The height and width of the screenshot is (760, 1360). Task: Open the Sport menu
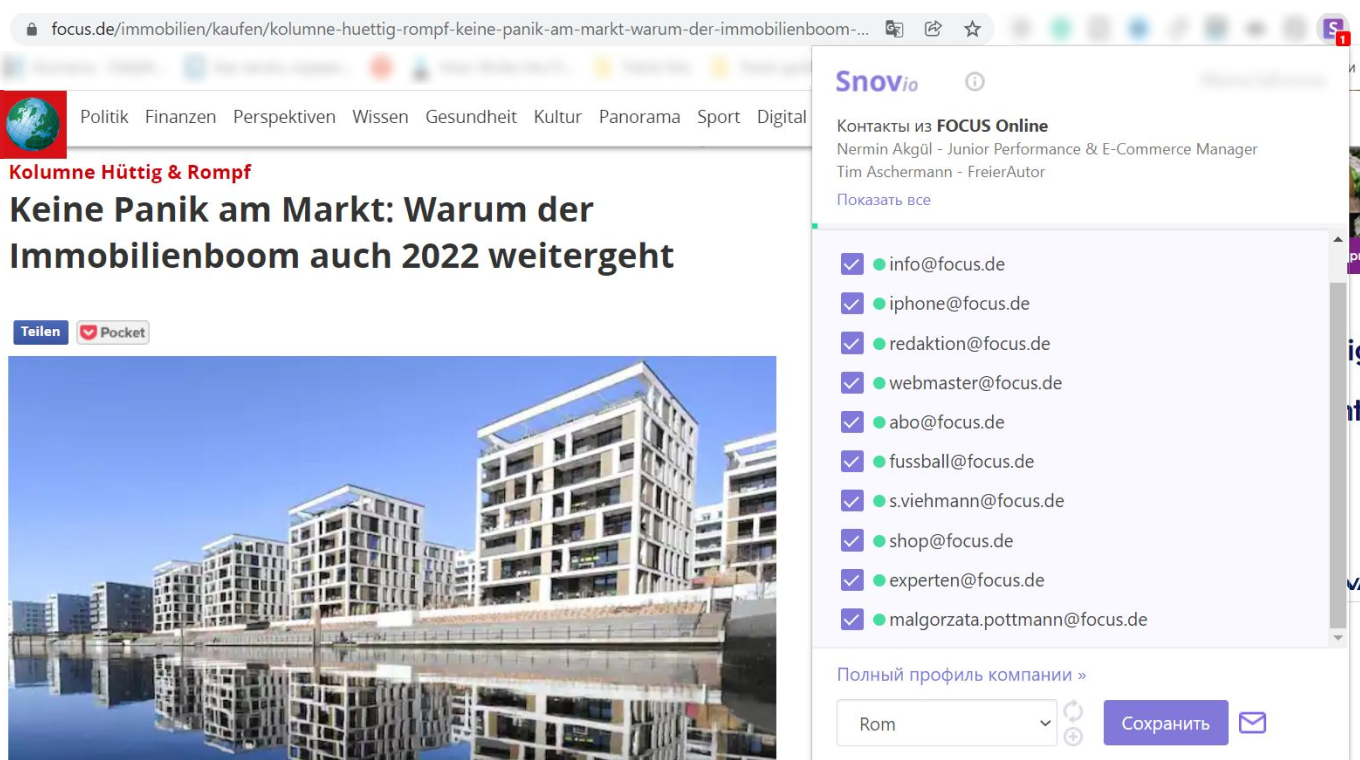tap(718, 117)
